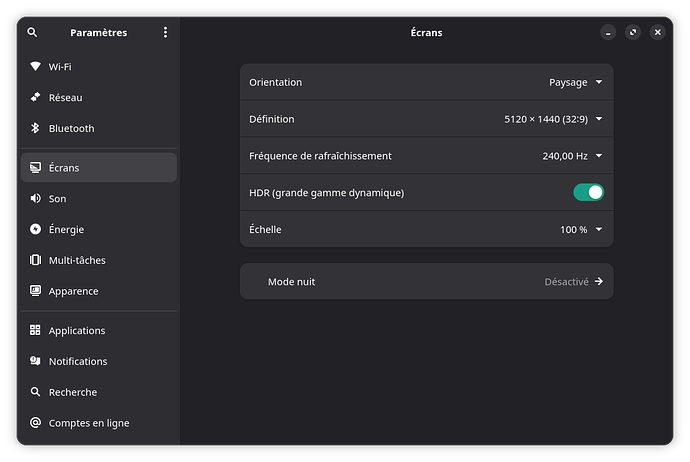Image resolution: width=690 pixels, height=462 pixels.
Task: Click the Notifications bell icon
Action: pos(35,361)
